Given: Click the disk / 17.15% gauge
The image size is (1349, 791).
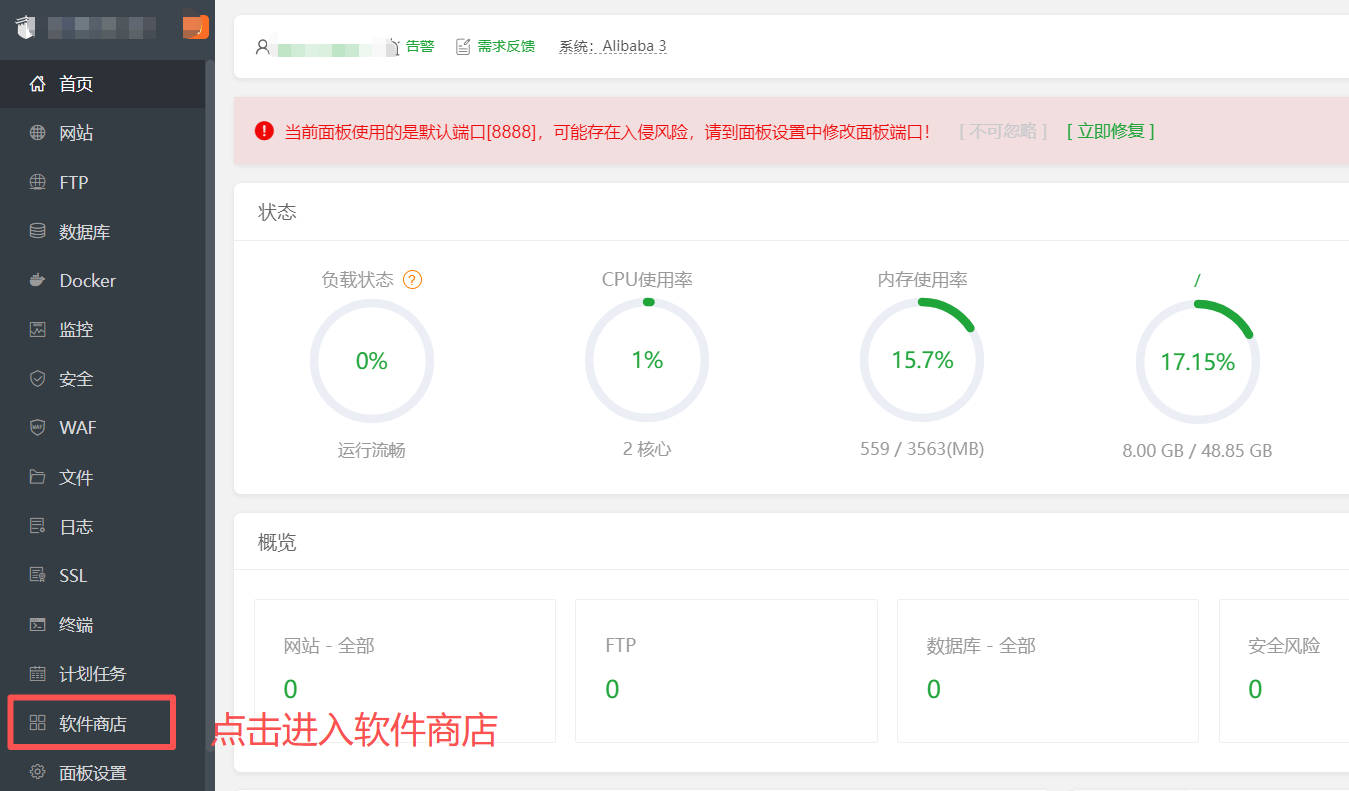Looking at the screenshot, I should coord(1198,362).
